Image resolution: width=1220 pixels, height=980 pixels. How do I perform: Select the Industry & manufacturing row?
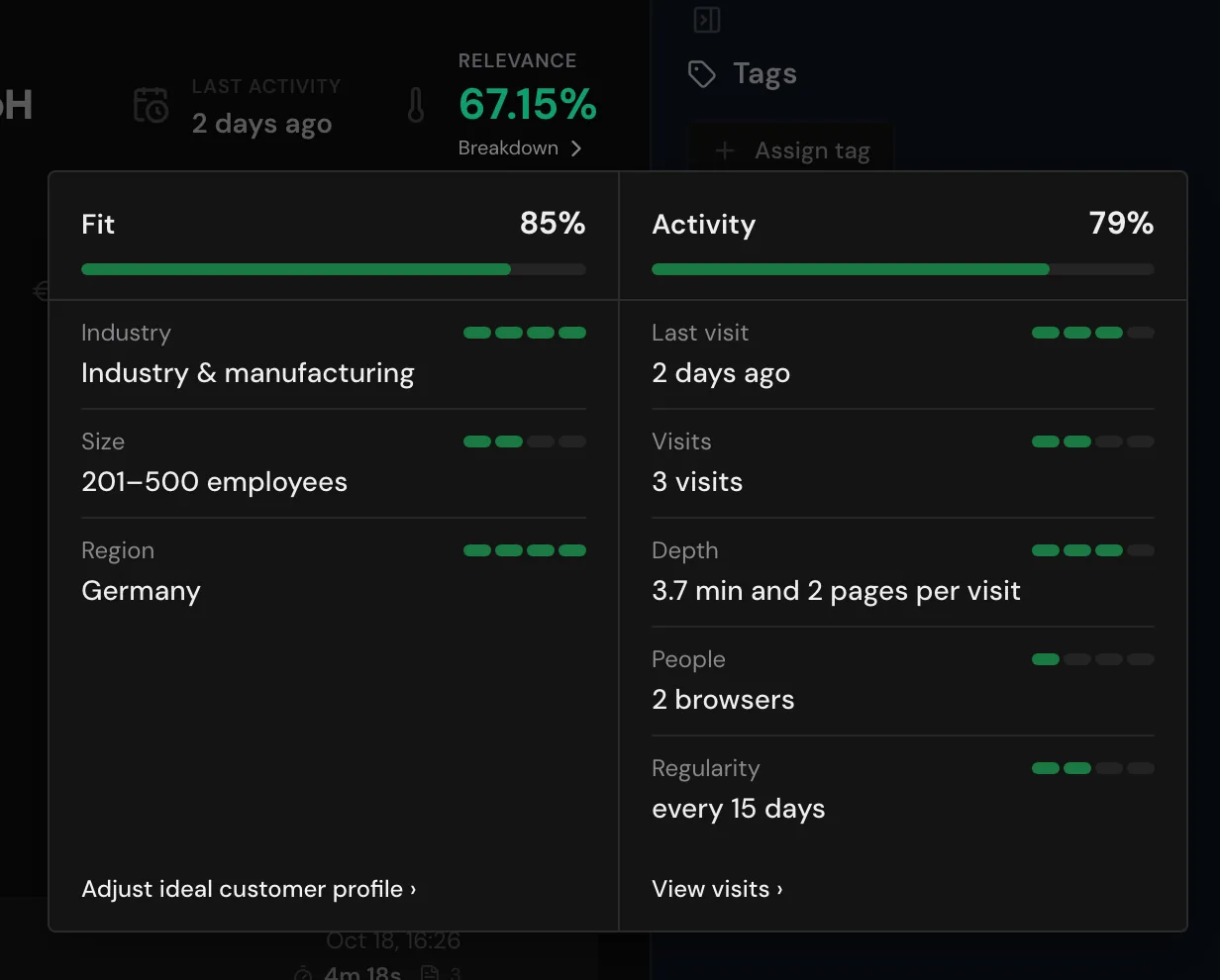coord(334,355)
